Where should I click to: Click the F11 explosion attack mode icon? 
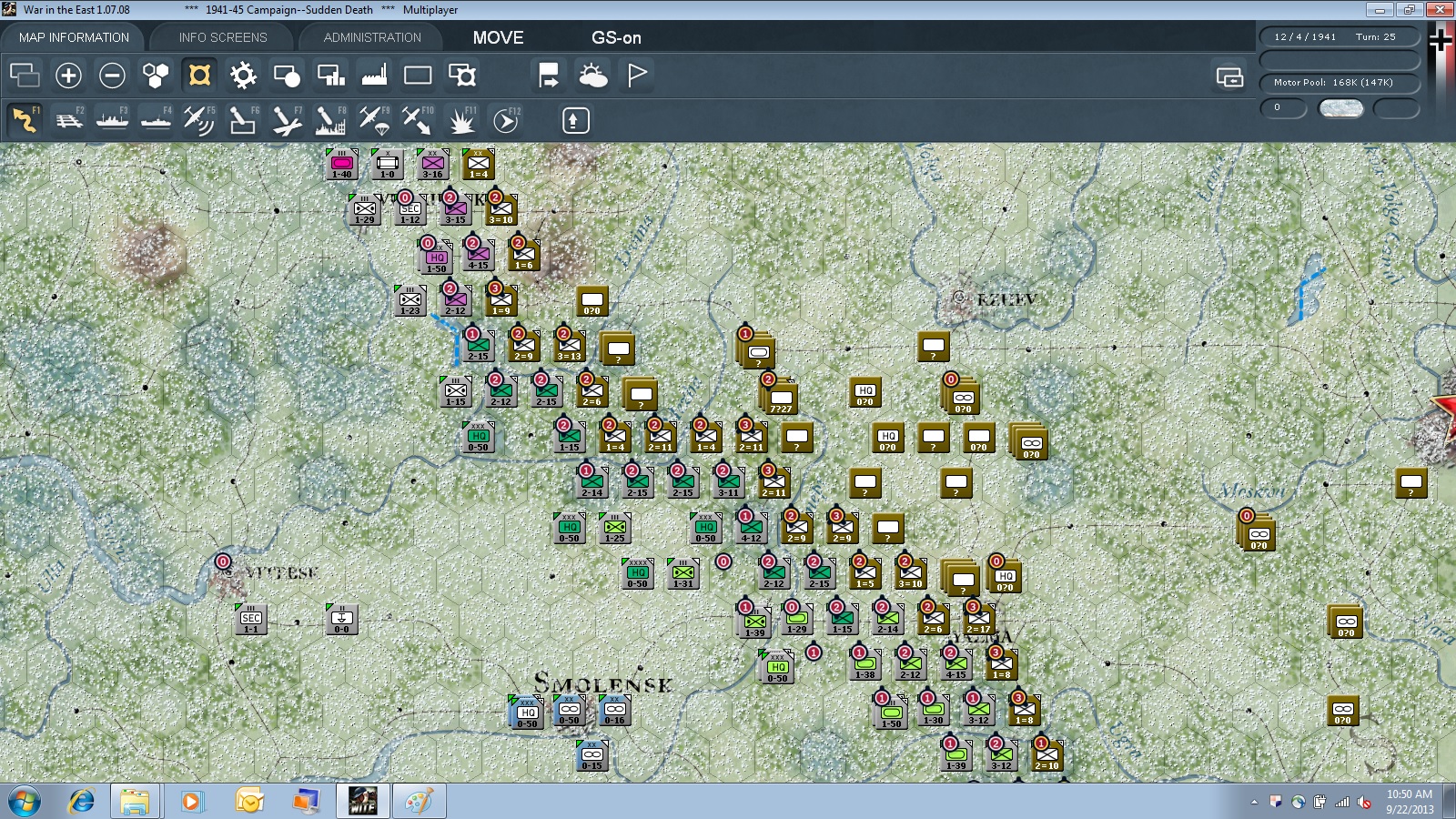coord(462,120)
